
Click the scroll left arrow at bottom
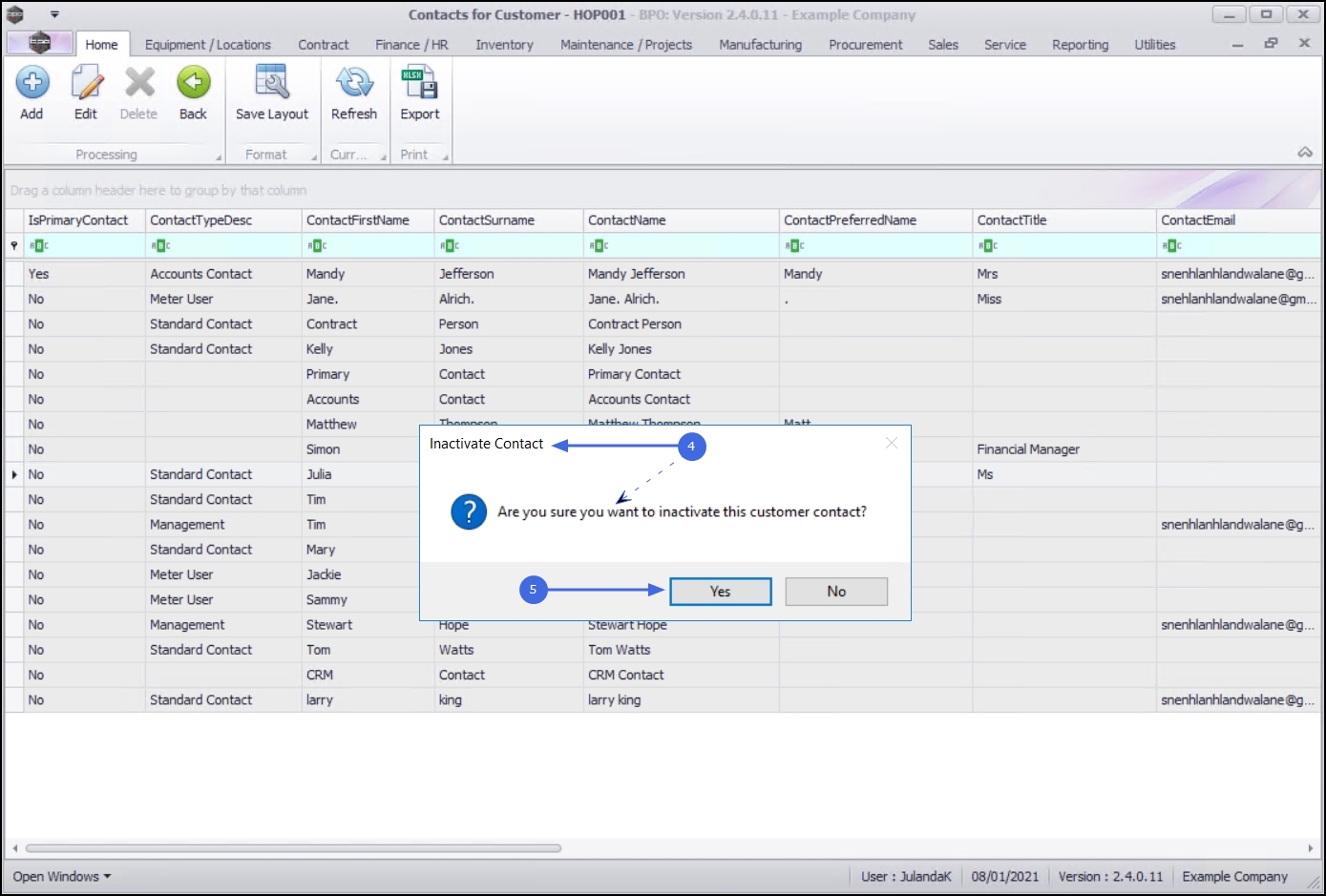pyautogui.click(x=14, y=847)
